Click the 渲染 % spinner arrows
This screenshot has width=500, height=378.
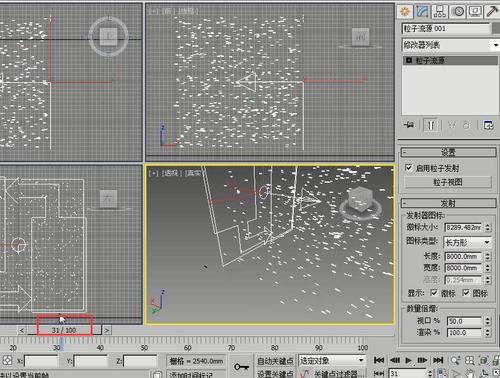[x=488, y=333]
